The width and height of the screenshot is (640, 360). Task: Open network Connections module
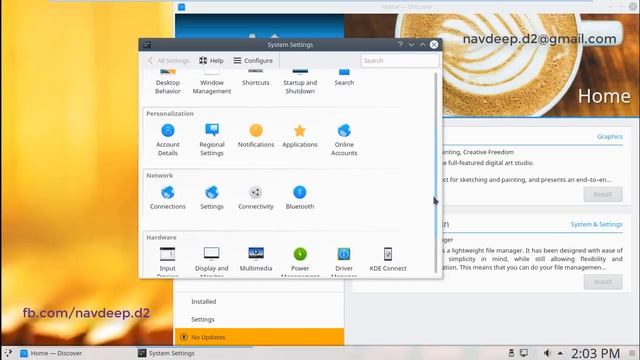coord(167,198)
